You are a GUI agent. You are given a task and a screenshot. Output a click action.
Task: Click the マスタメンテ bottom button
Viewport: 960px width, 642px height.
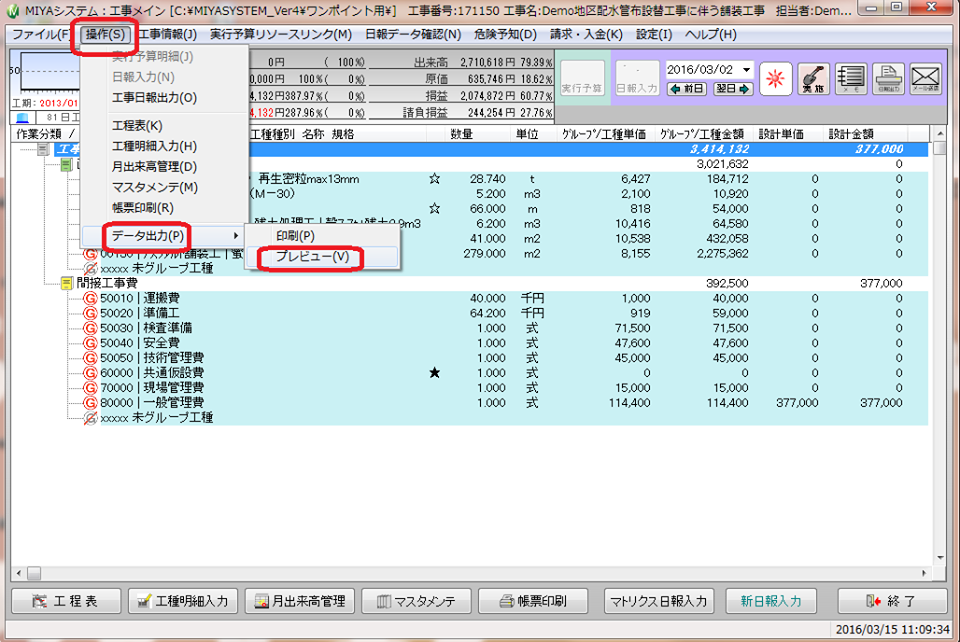[x=416, y=601]
